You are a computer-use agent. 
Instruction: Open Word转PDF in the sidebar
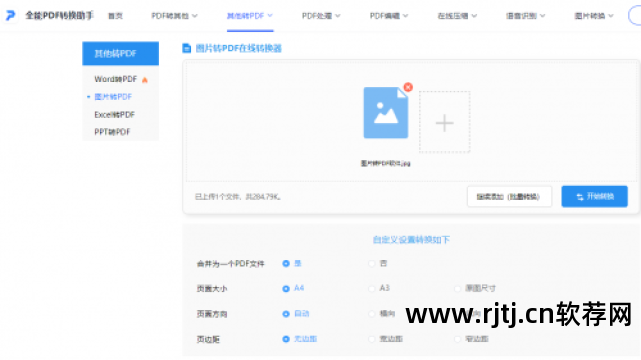pyautogui.click(x=116, y=79)
